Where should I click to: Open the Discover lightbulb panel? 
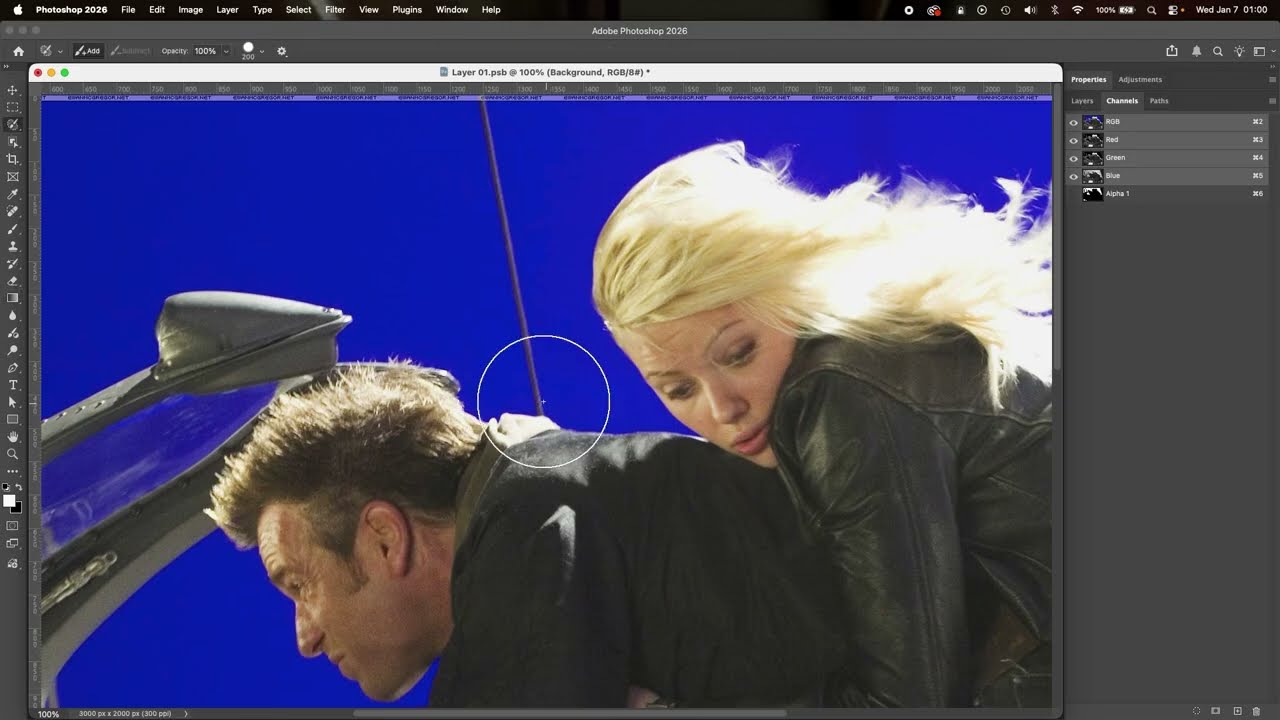1239,51
